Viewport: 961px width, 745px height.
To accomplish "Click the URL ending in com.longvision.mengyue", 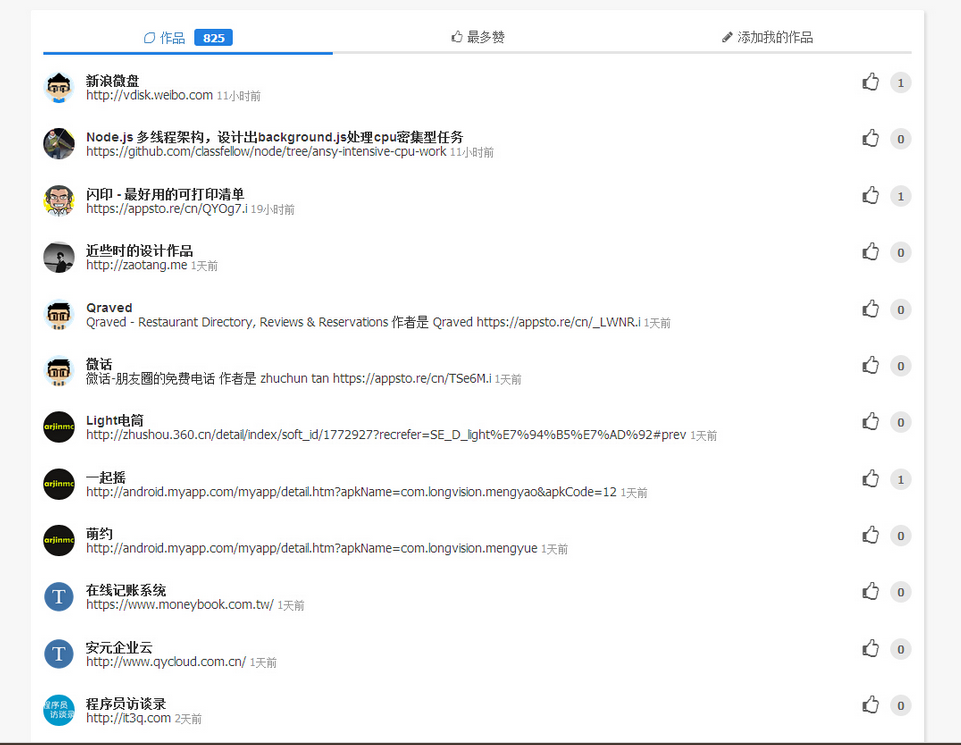I will point(312,548).
